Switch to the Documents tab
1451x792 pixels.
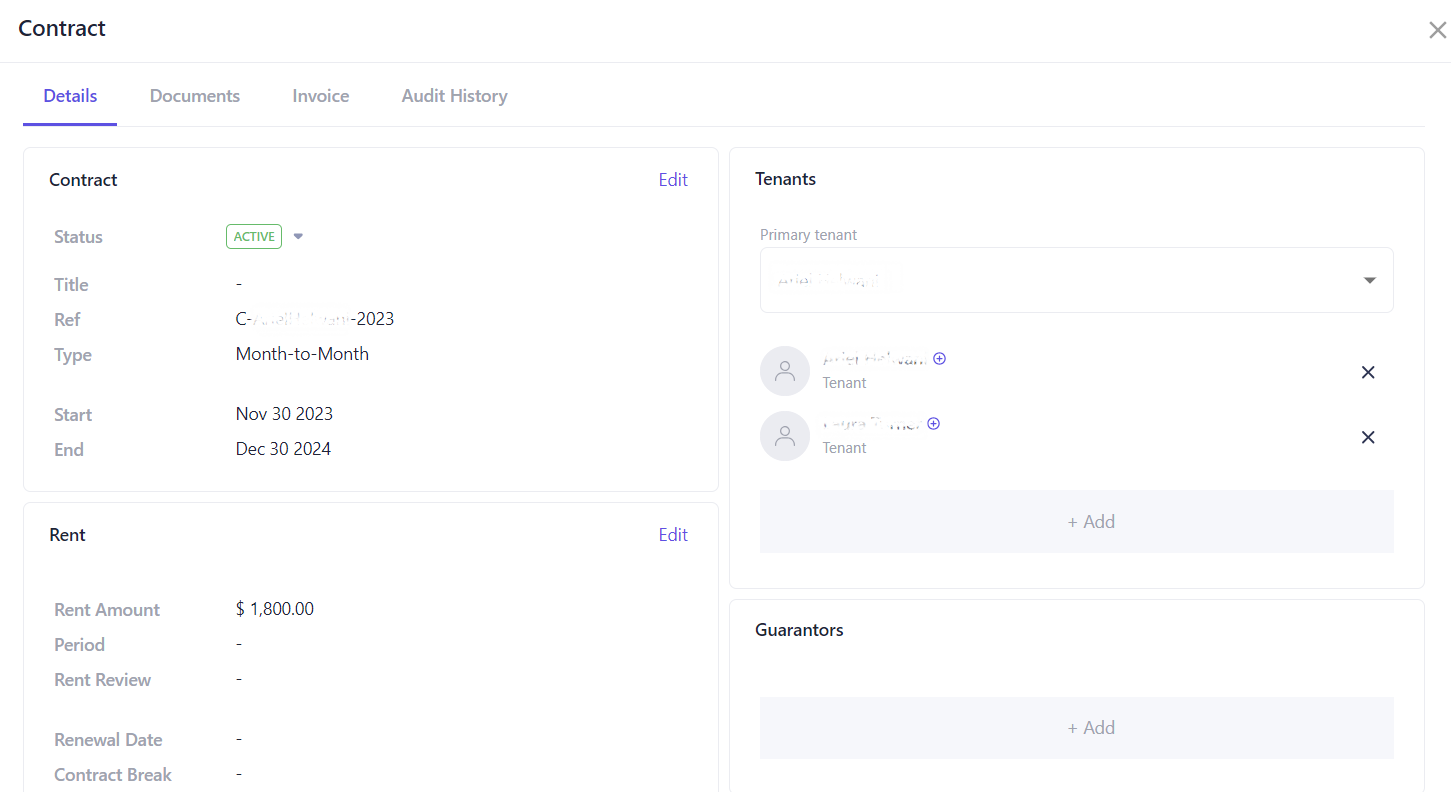[x=195, y=96]
